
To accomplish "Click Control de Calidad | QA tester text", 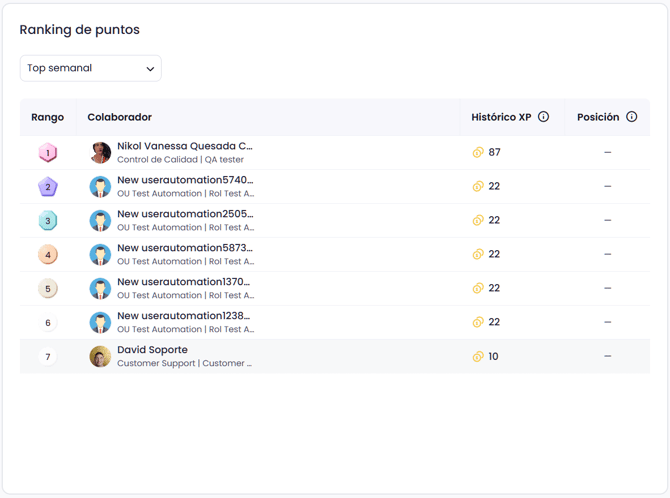I will tap(180, 159).
